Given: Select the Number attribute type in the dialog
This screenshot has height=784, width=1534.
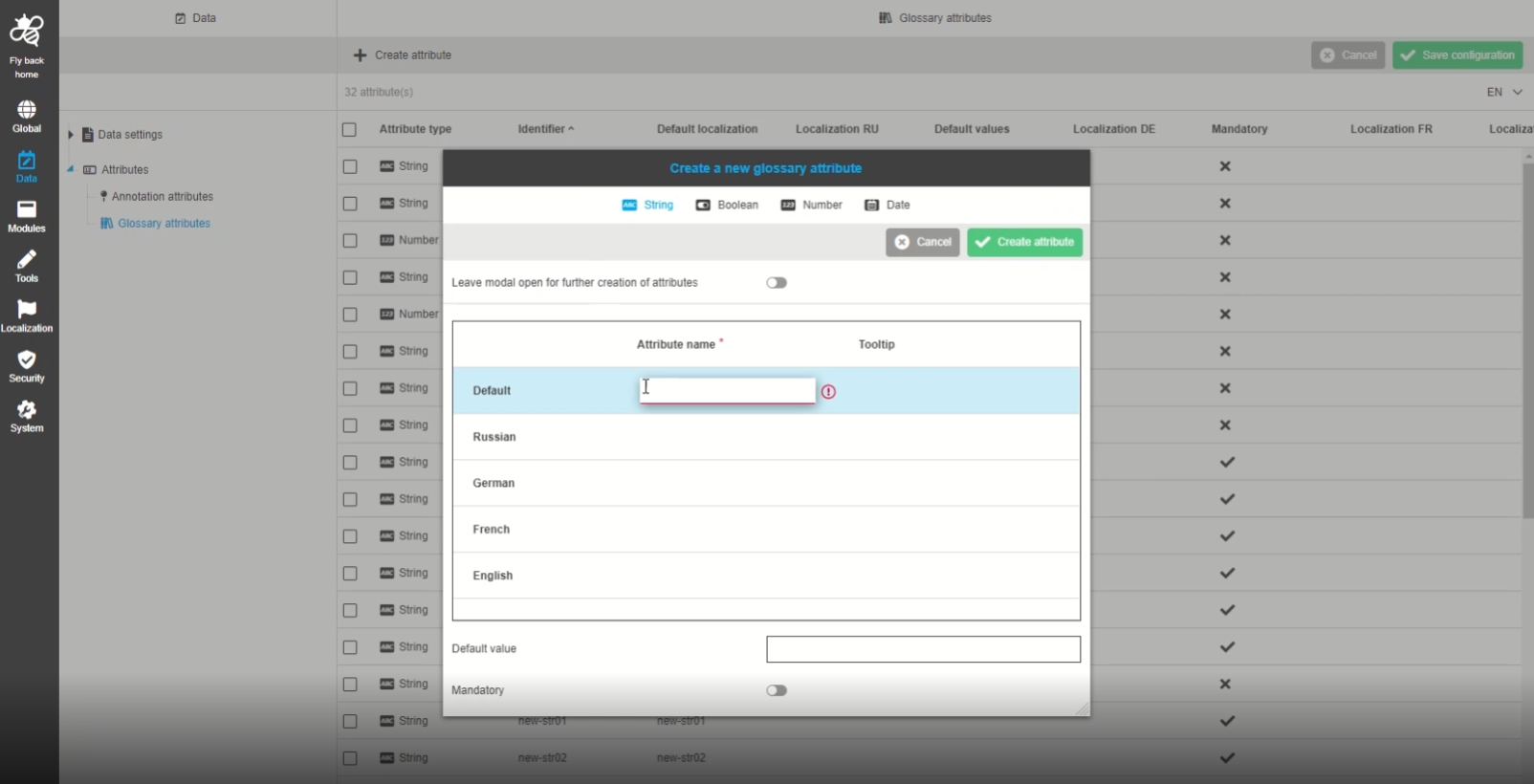Looking at the screenshot, I should click(x=812, y=206).
